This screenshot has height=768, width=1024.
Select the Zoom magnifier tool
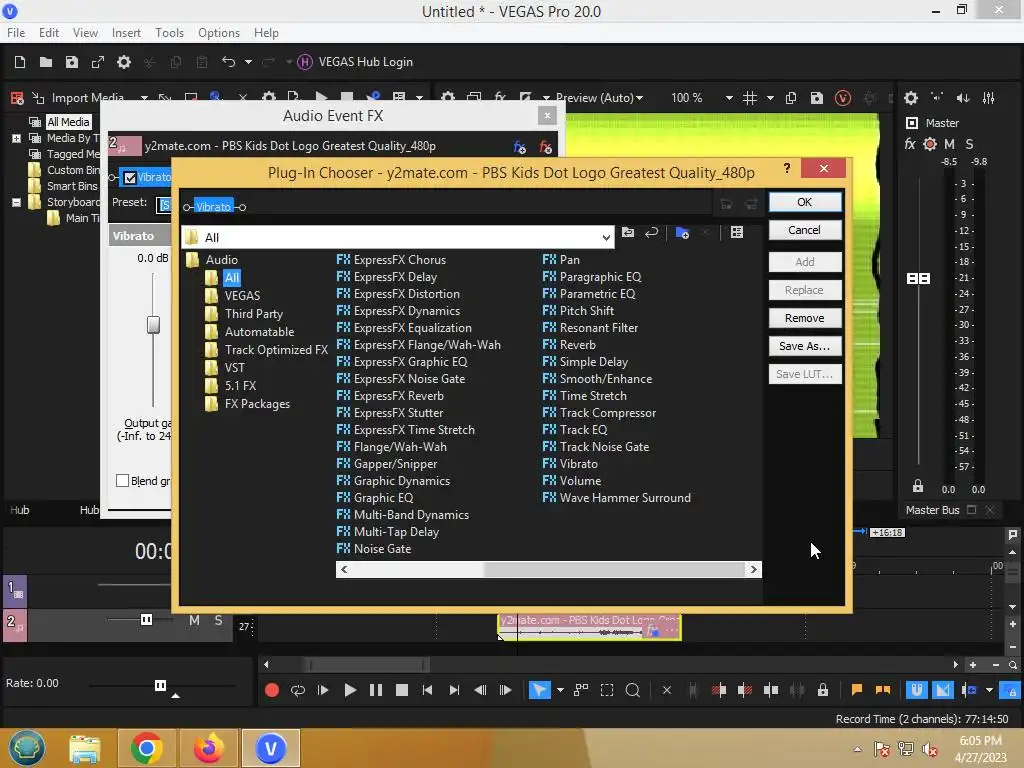click(633, 690)
